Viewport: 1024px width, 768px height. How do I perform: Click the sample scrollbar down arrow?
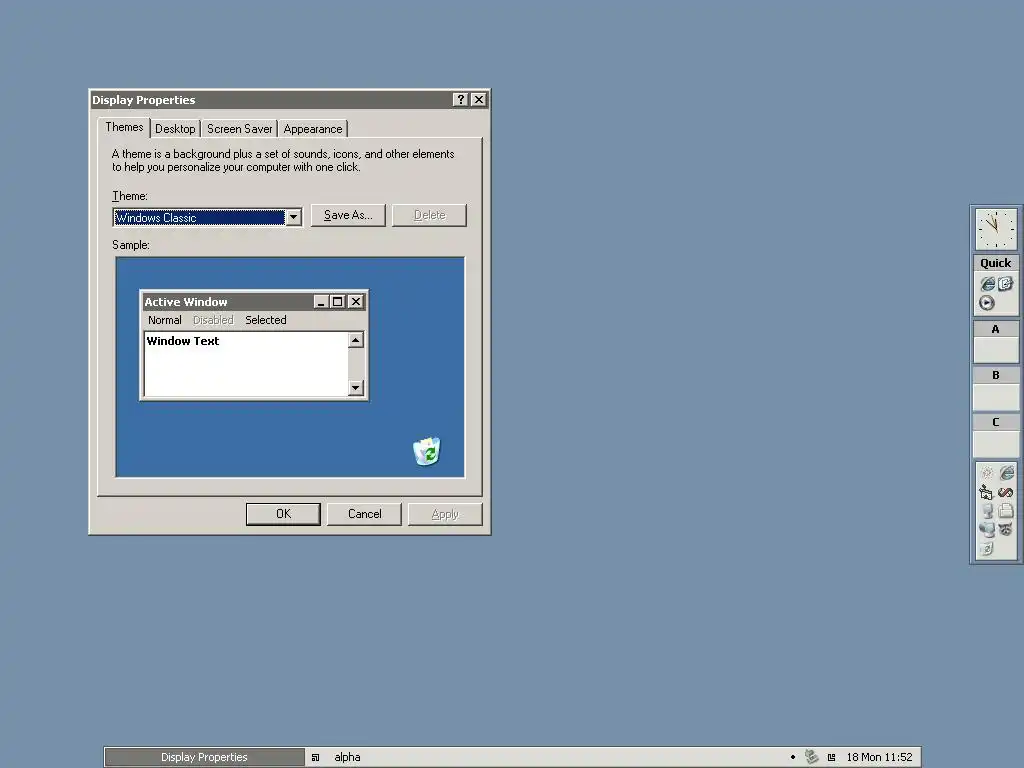coord(356,388)
